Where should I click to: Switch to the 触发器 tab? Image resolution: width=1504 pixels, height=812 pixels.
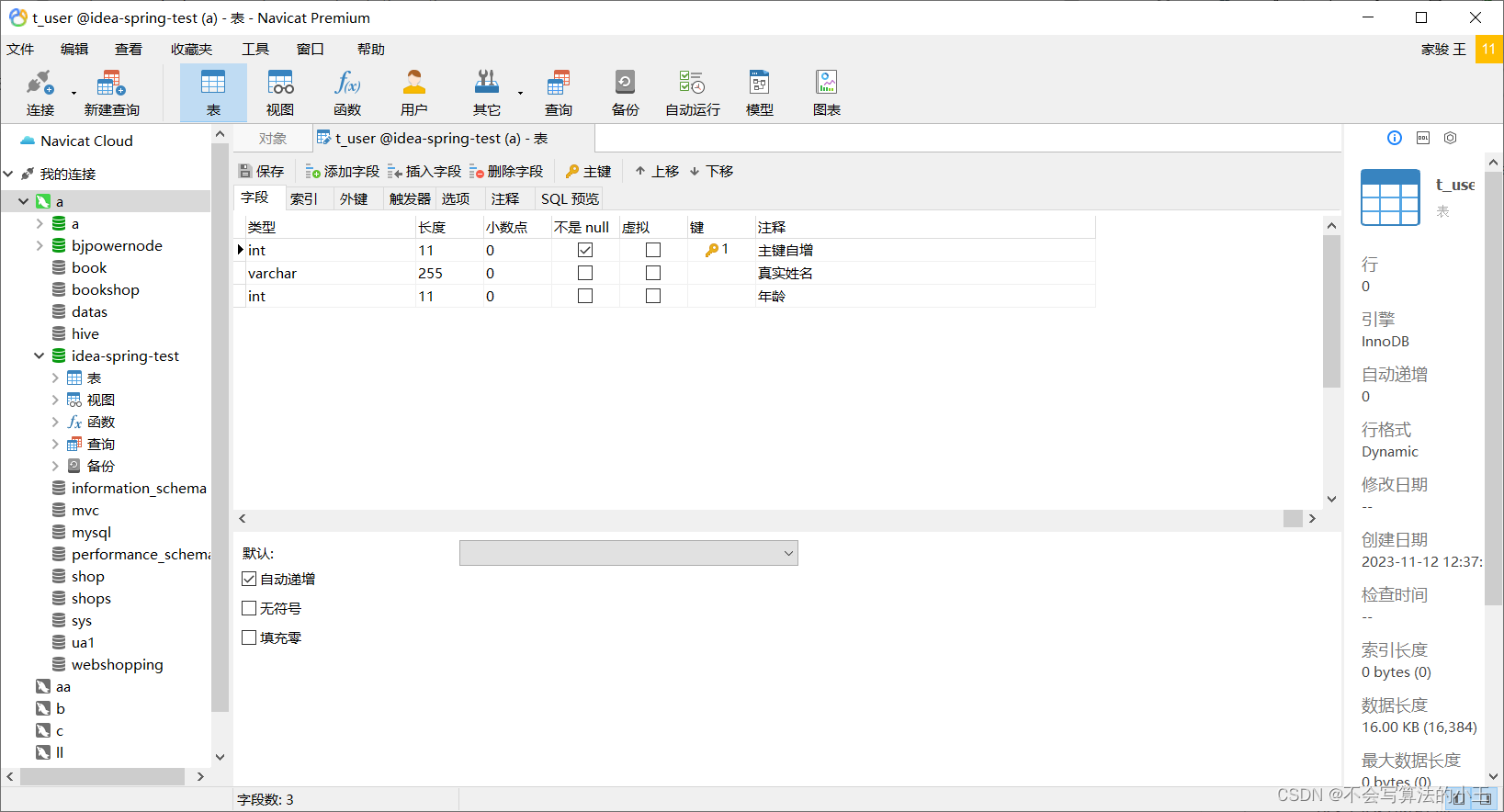[410, 198]
